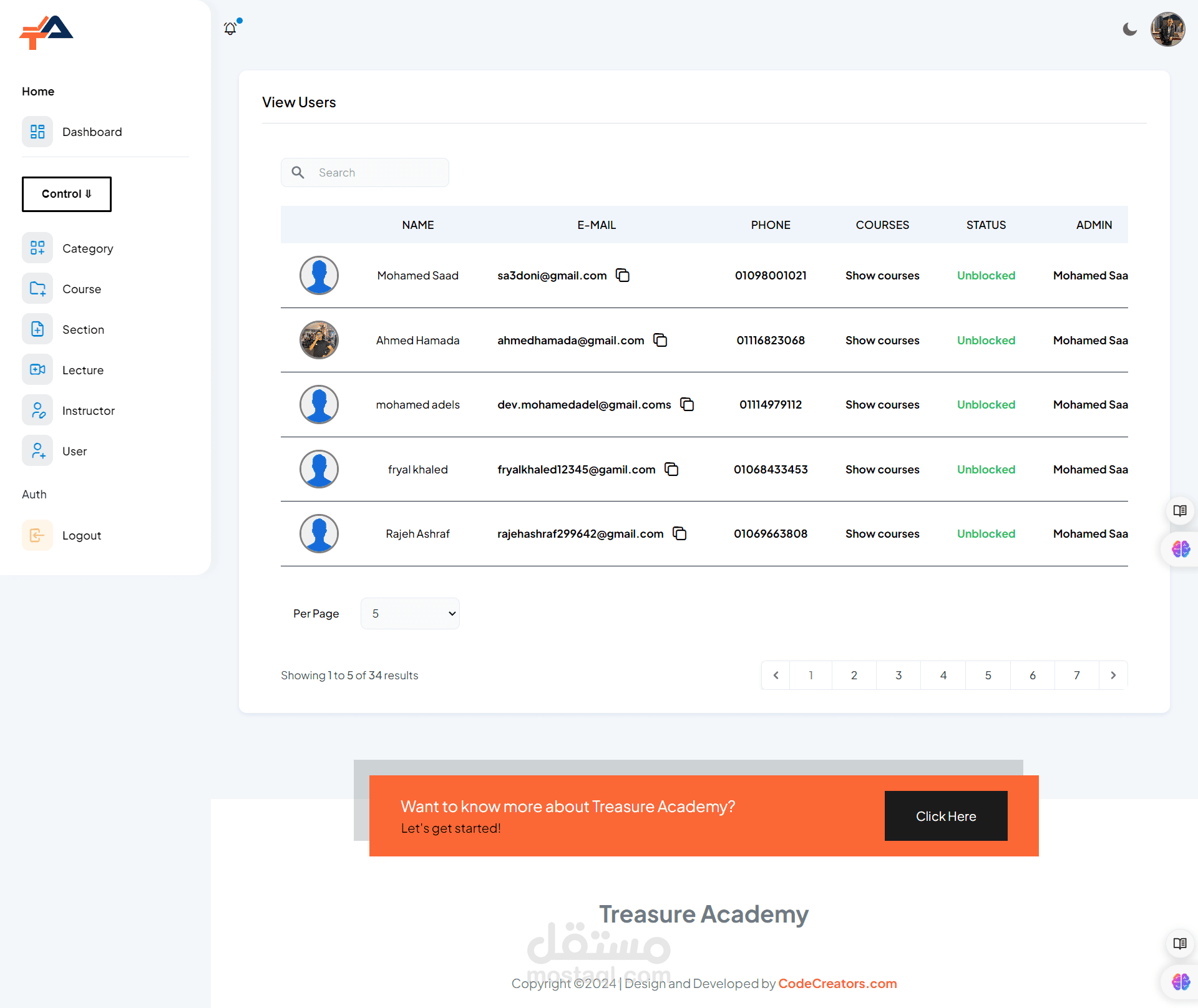Screen dimensions: 1198x1008
Task: Open the Category sidebar icon
Action: (37, 248)
